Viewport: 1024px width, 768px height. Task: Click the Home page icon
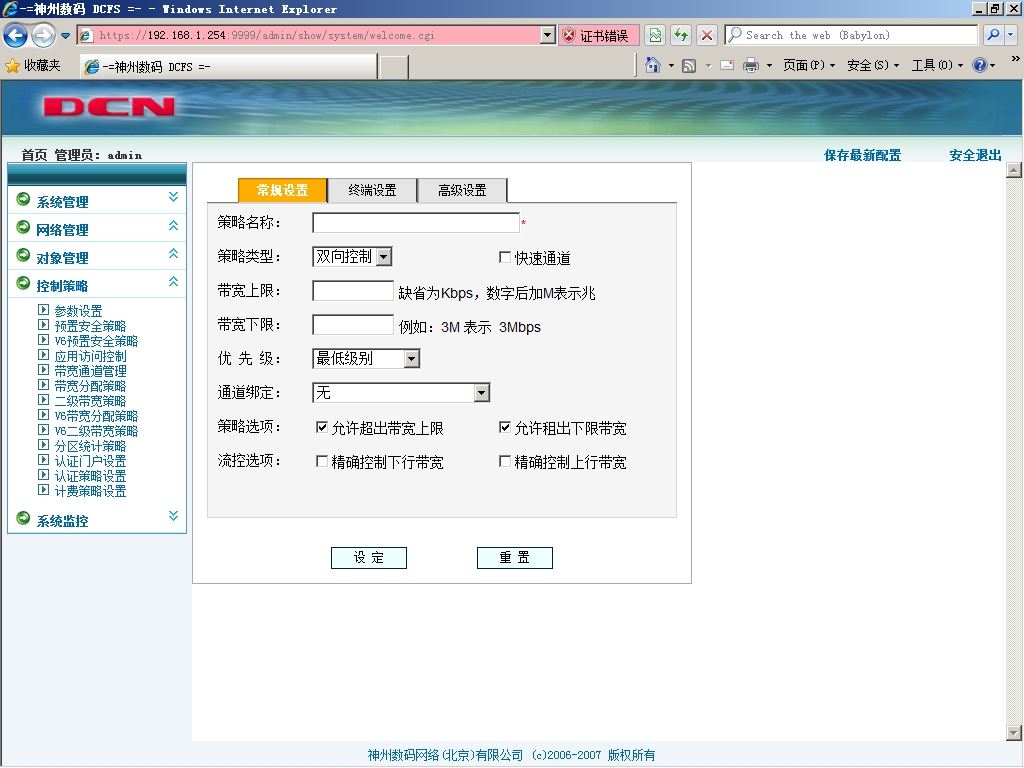[652, 65]
